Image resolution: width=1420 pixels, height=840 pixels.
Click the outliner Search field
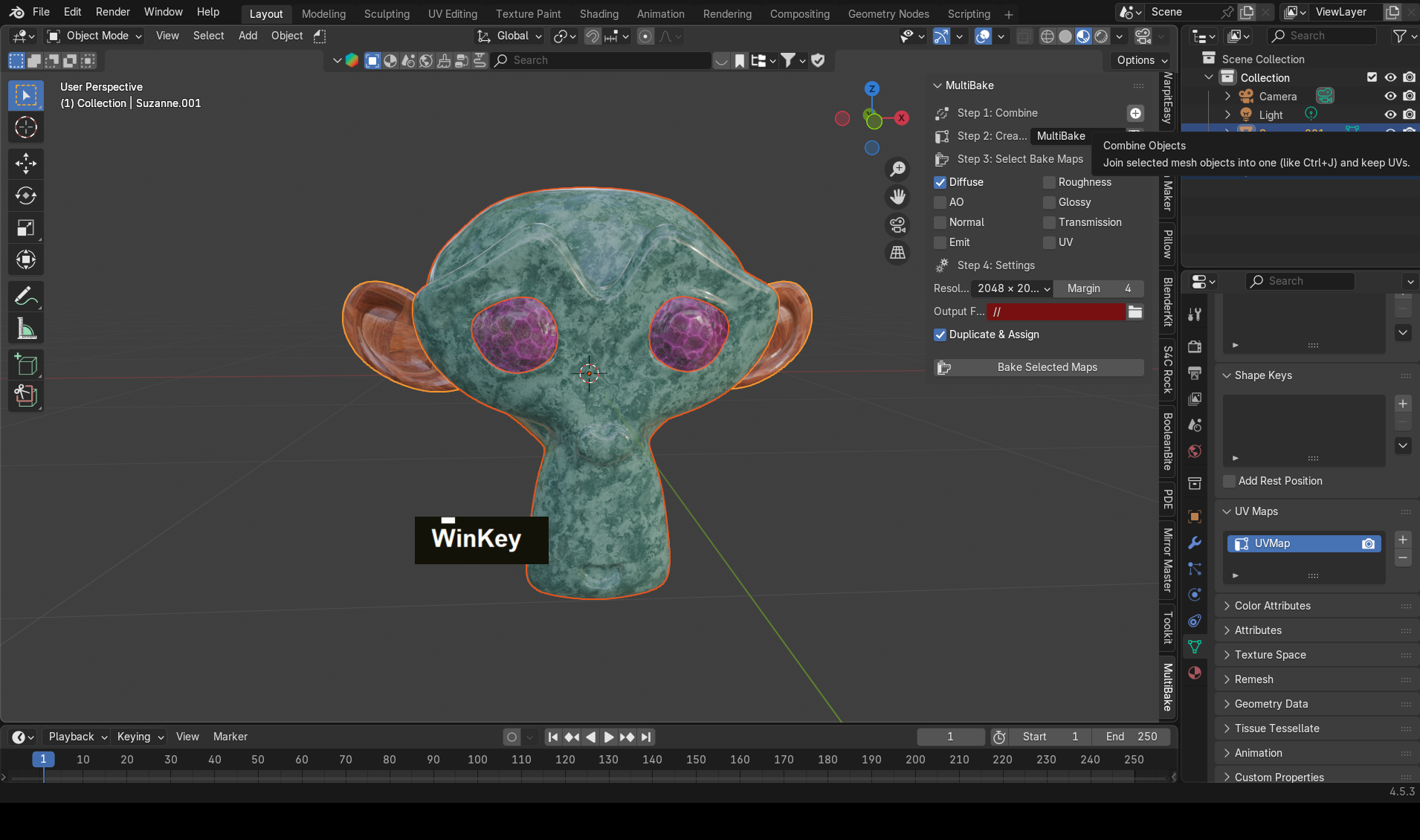[x=1322, y=36]
